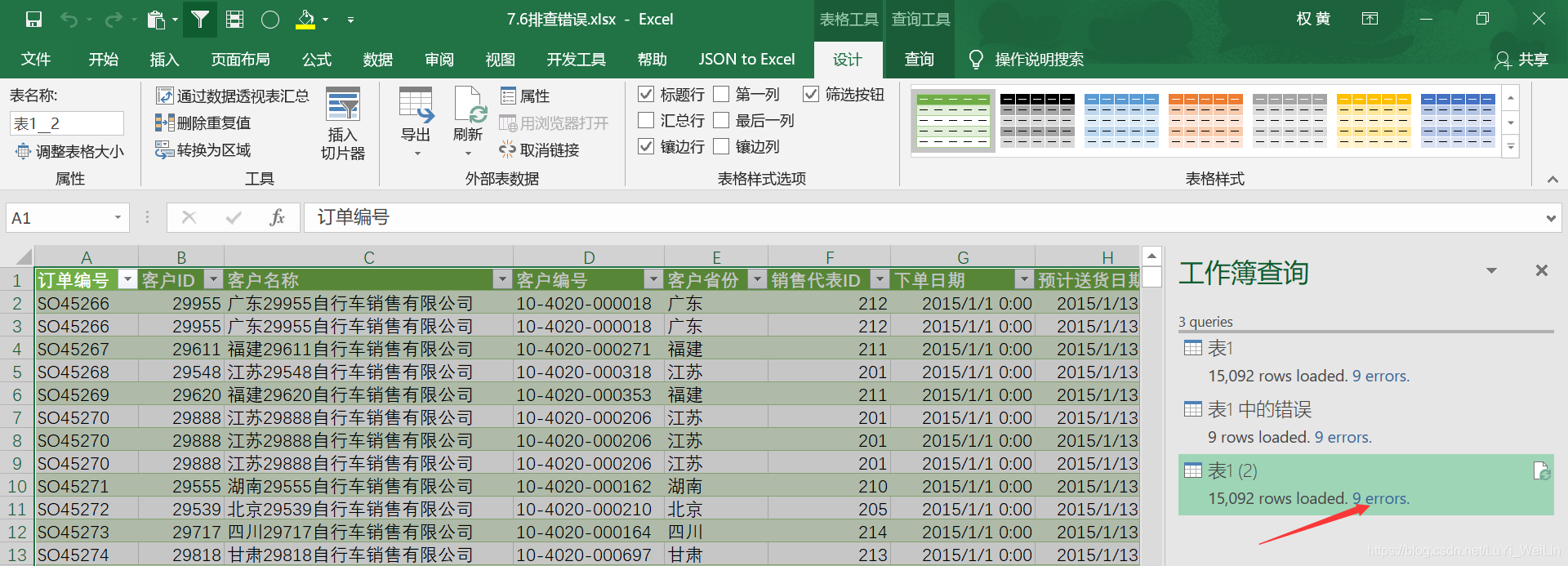Toggle Last Column (最后一列) checkbox
Screen dimensions: 1568x566
click(x=721, y=121)
